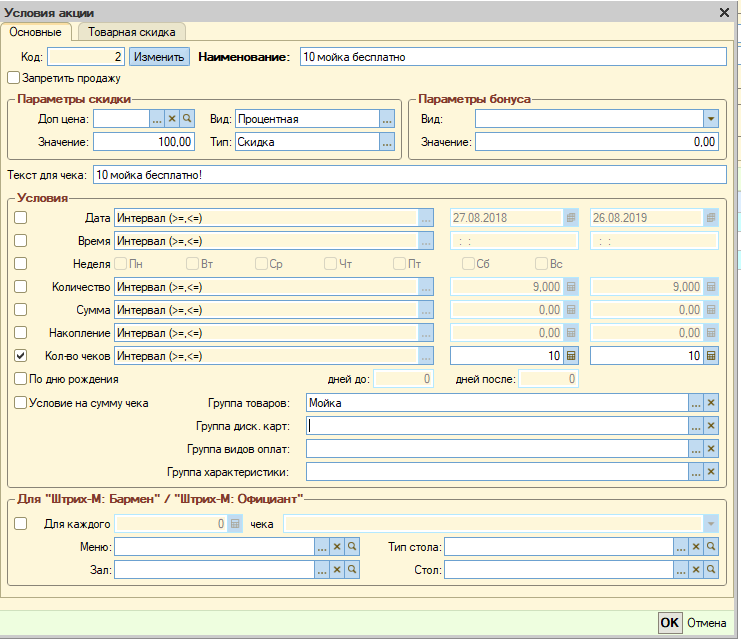Switch to Товарная скидка tab
The width and height of the screenshot is (741, 642).
click(x=131, y=32)
